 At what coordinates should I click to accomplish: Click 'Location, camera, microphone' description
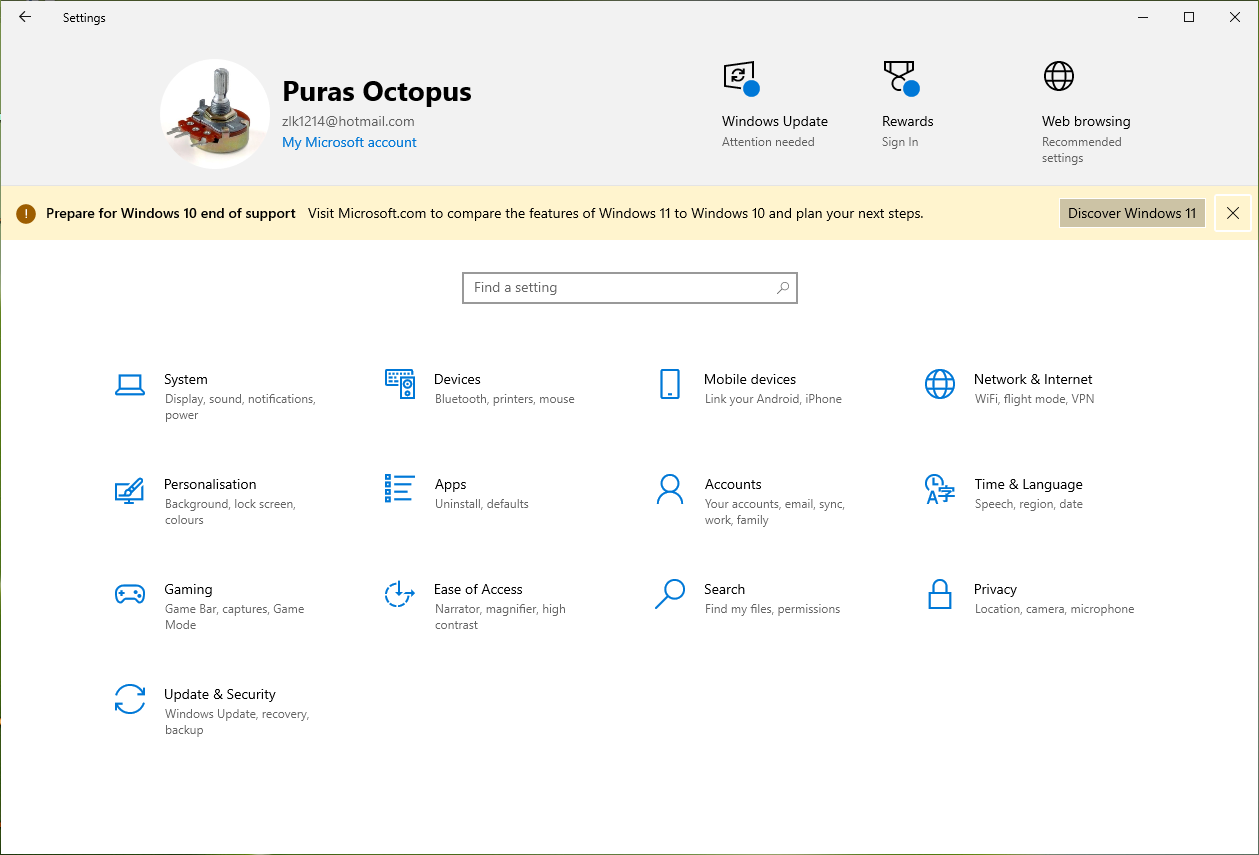coord(1055,609)
